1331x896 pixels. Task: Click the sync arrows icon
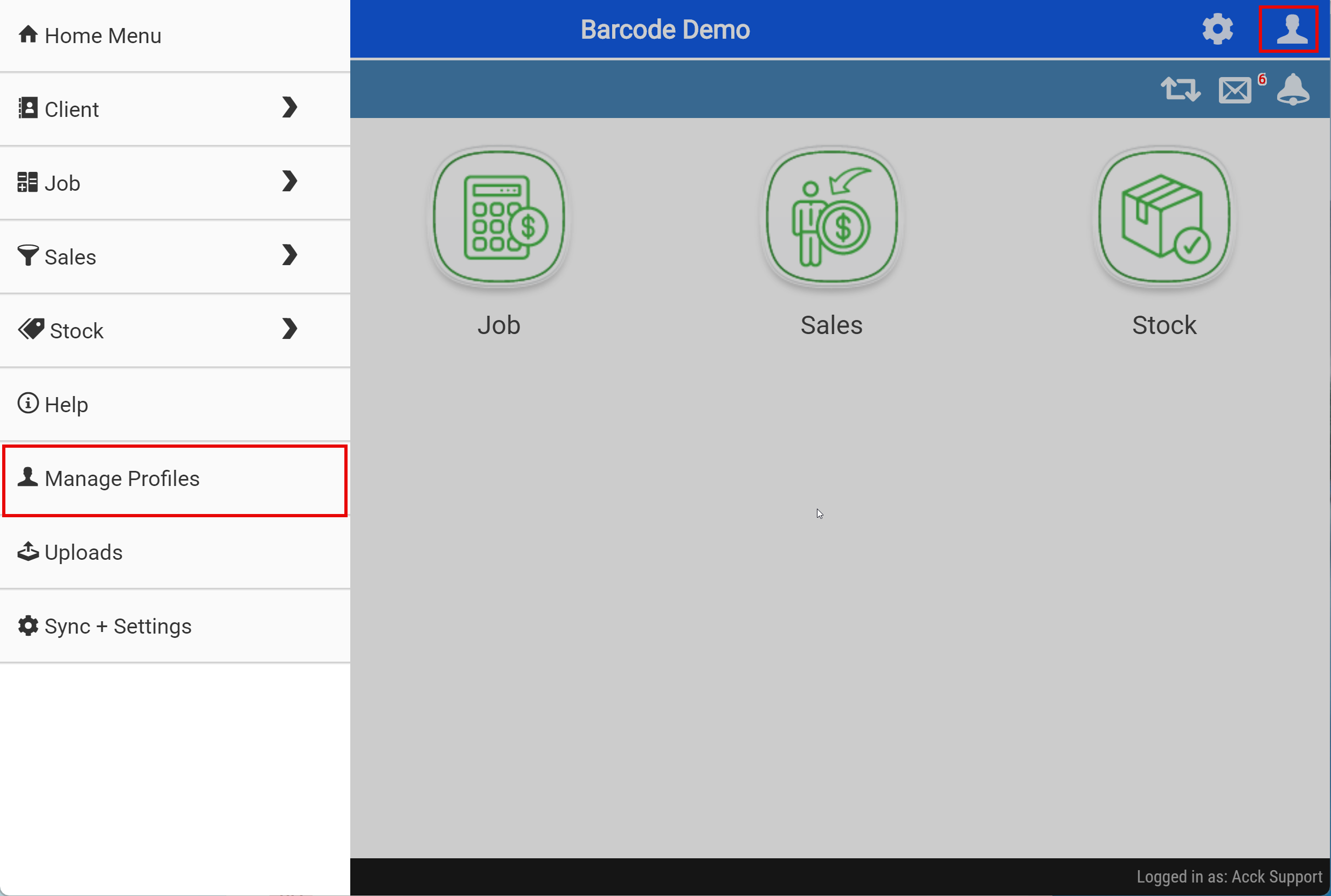[x=1180, y=90]
